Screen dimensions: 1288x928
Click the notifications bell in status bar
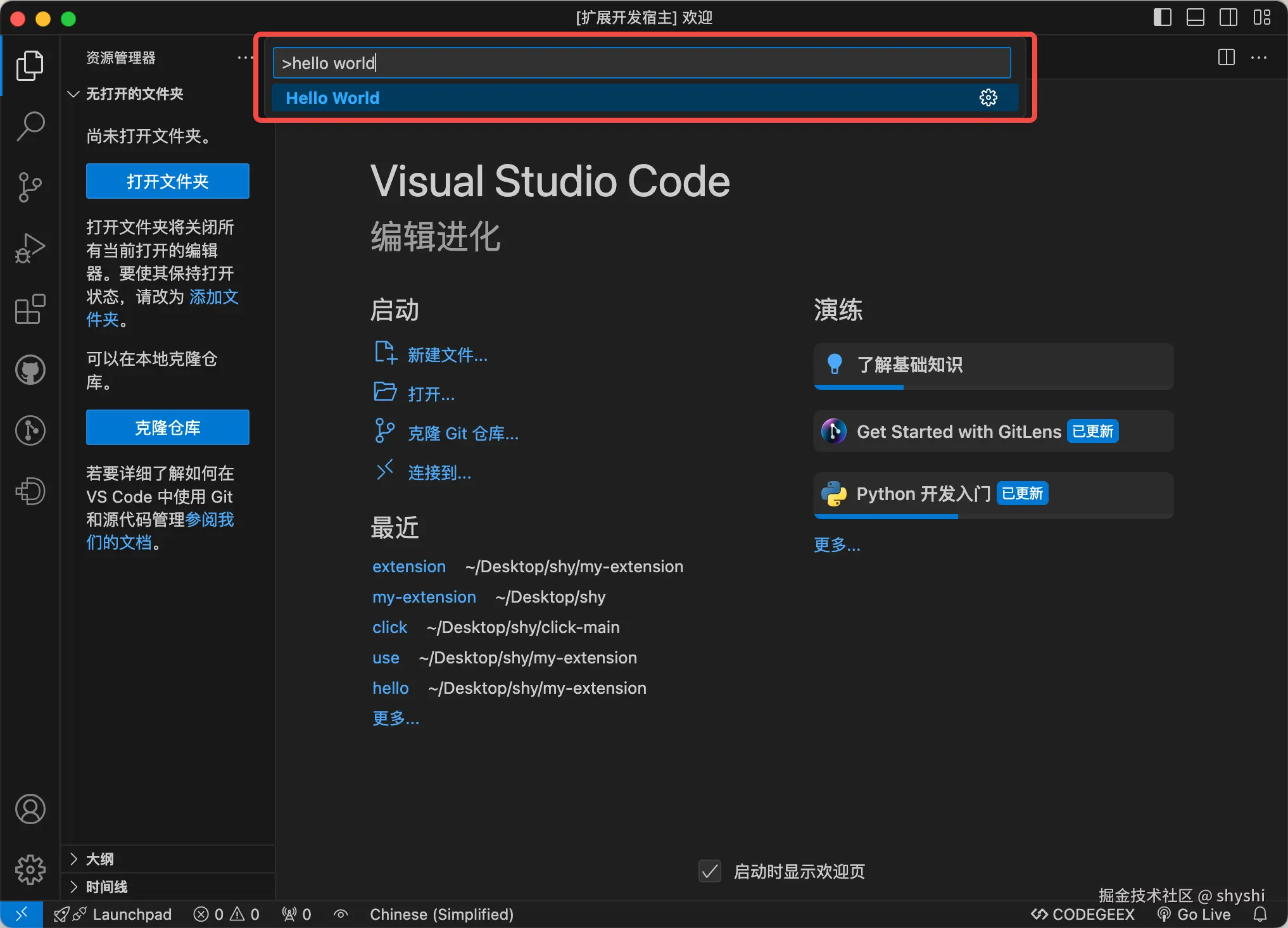[x=1260, y=914]
